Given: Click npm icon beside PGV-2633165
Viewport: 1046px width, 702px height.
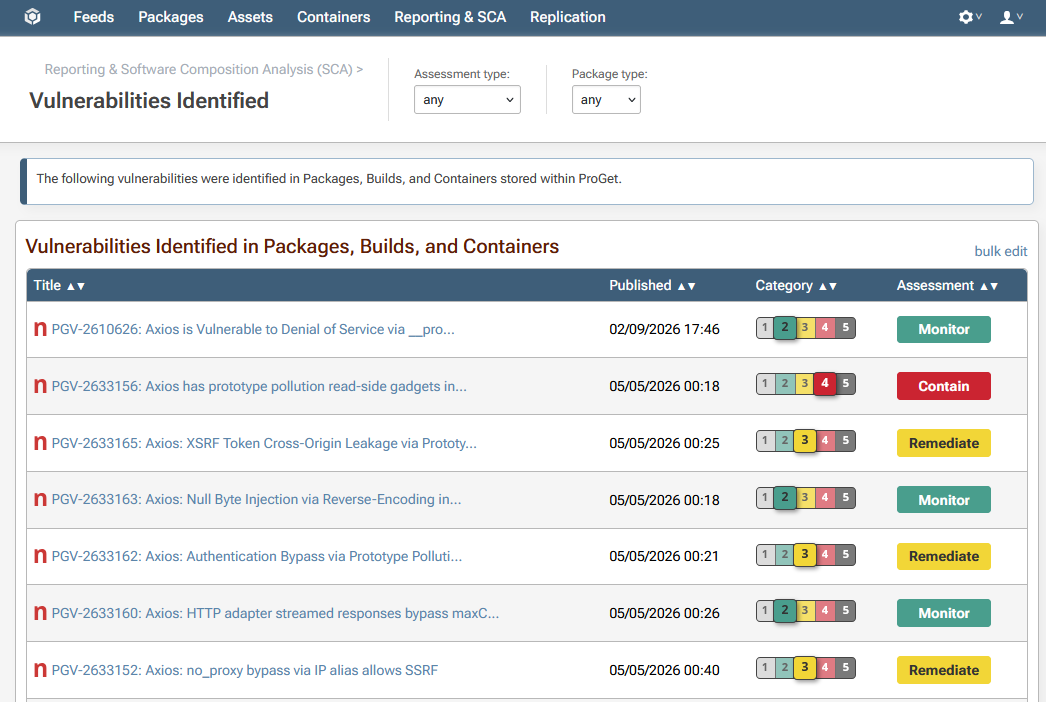Looking at the screenshot, I should [41, 443].
